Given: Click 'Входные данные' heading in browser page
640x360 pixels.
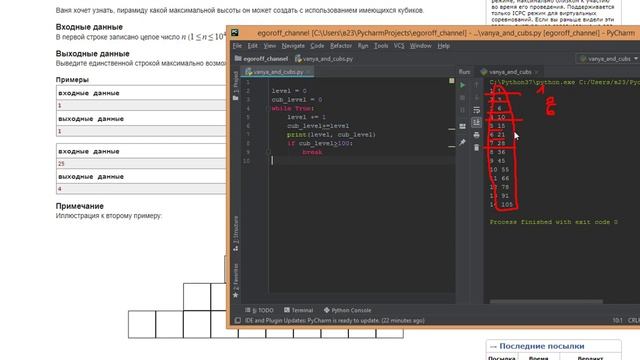Looking at the screenshot, I should pyautogui.click(x=89, y=27).
